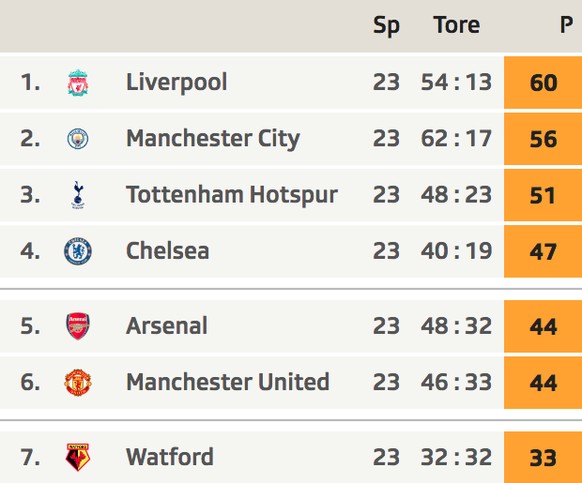Screen dimensions: 582x483
Task: Sort table by the Sp column header
Action: tap(386, 26)
